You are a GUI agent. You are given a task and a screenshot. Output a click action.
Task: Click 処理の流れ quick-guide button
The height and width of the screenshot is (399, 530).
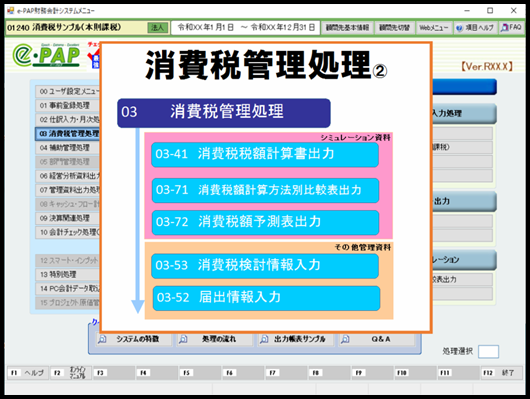(215, 339)
